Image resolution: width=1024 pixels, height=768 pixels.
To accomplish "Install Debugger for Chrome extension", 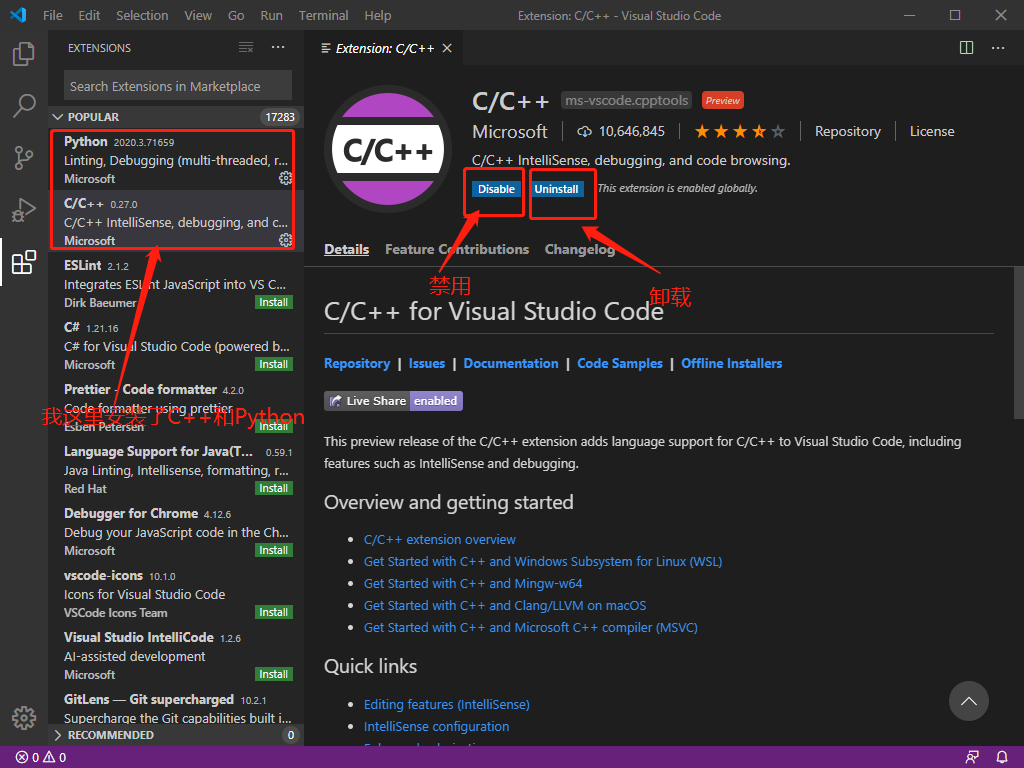I will pyautogui.click(x=274, y=551).
